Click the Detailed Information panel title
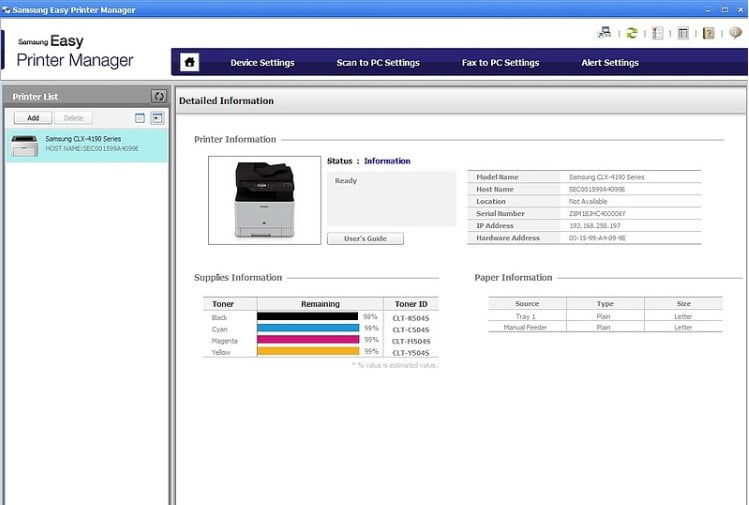Screen dimensions: 749x505 click(226, 101)
